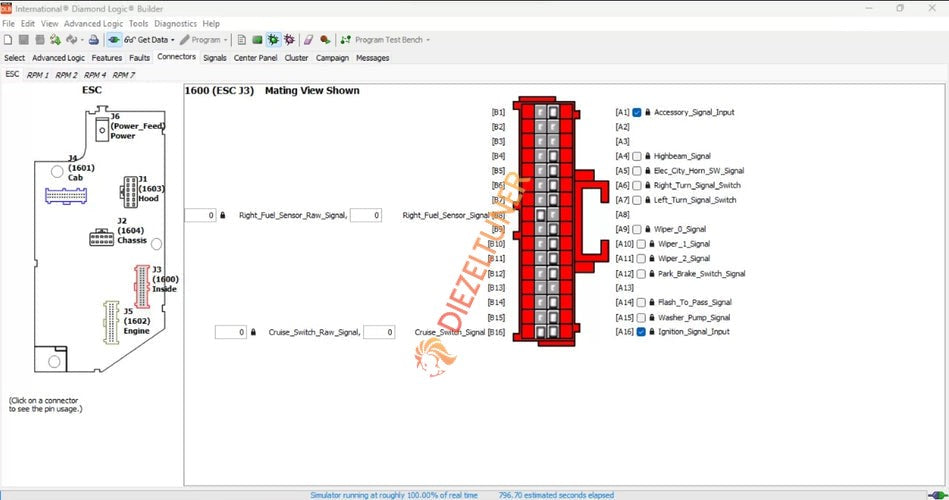Uncheck the Ignition_Signal_Input checkbox

click(x=641, y=332)
